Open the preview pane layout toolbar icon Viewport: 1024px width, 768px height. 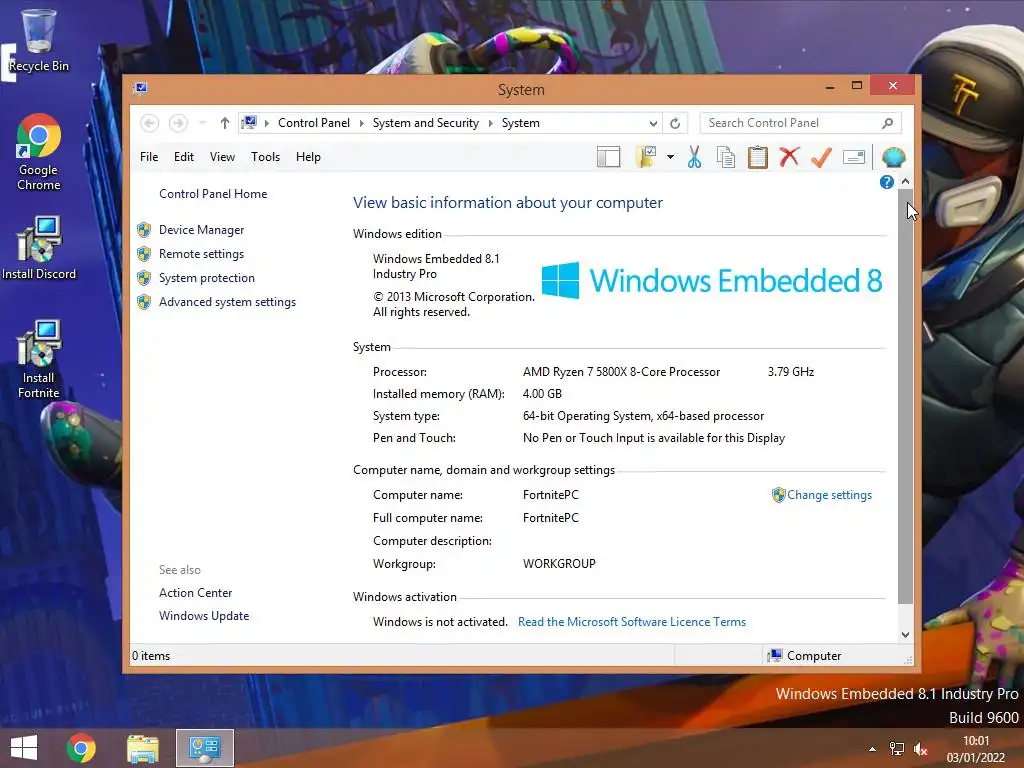(608, 157)
